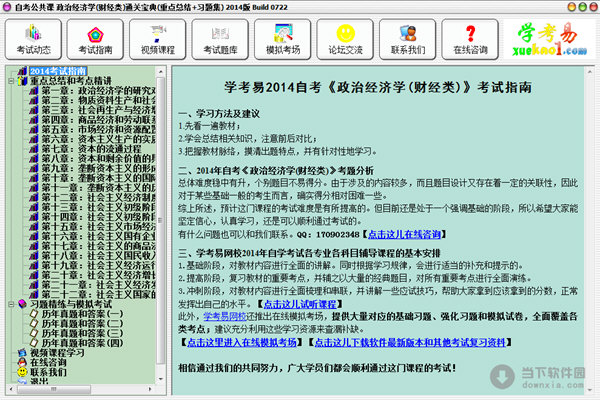The height and width of the screenshot is (400, 600).
Task: Open chapter 第九章：垄断资本主义的形成
Action: click(98, 168)
